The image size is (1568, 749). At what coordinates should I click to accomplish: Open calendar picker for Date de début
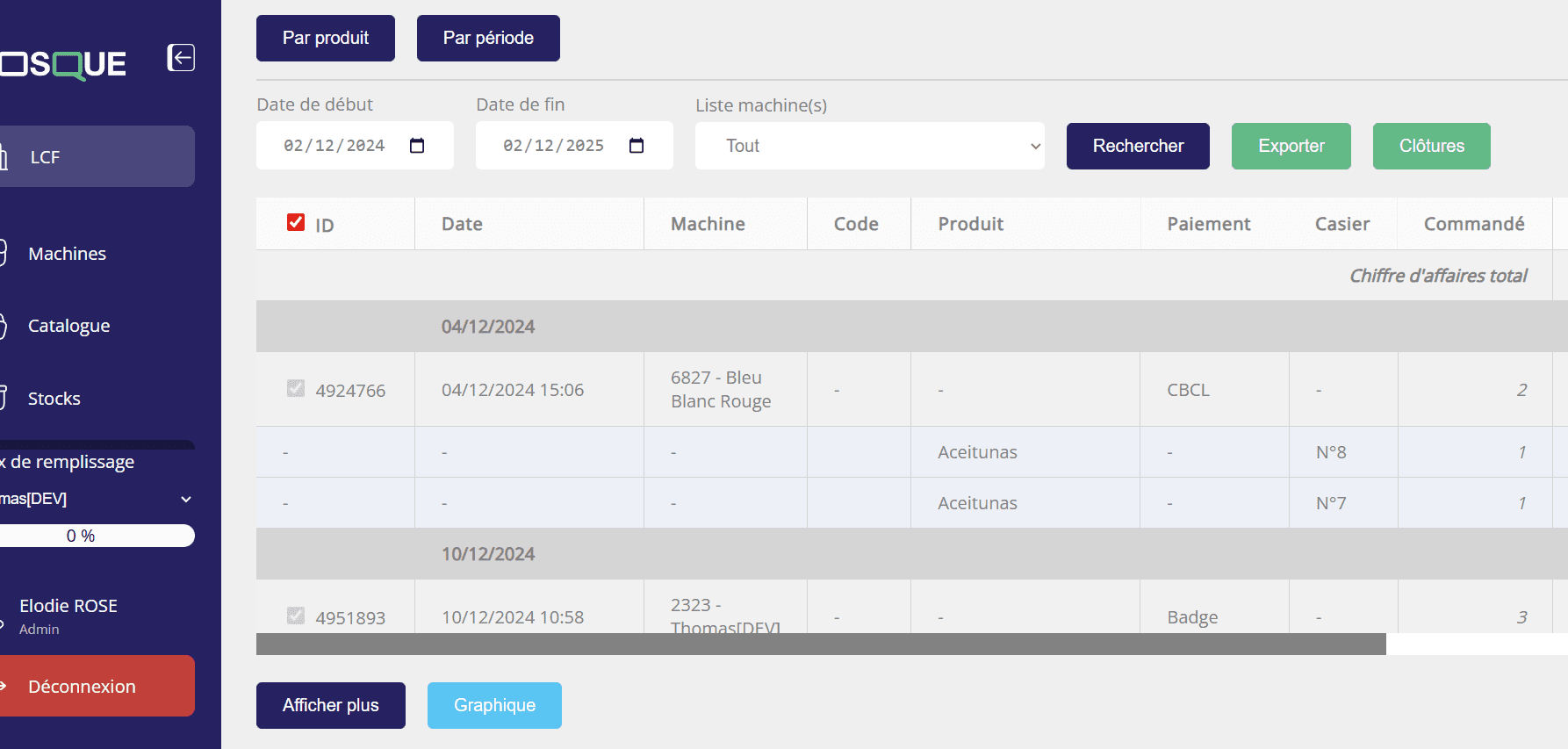[x=417, y=146]
